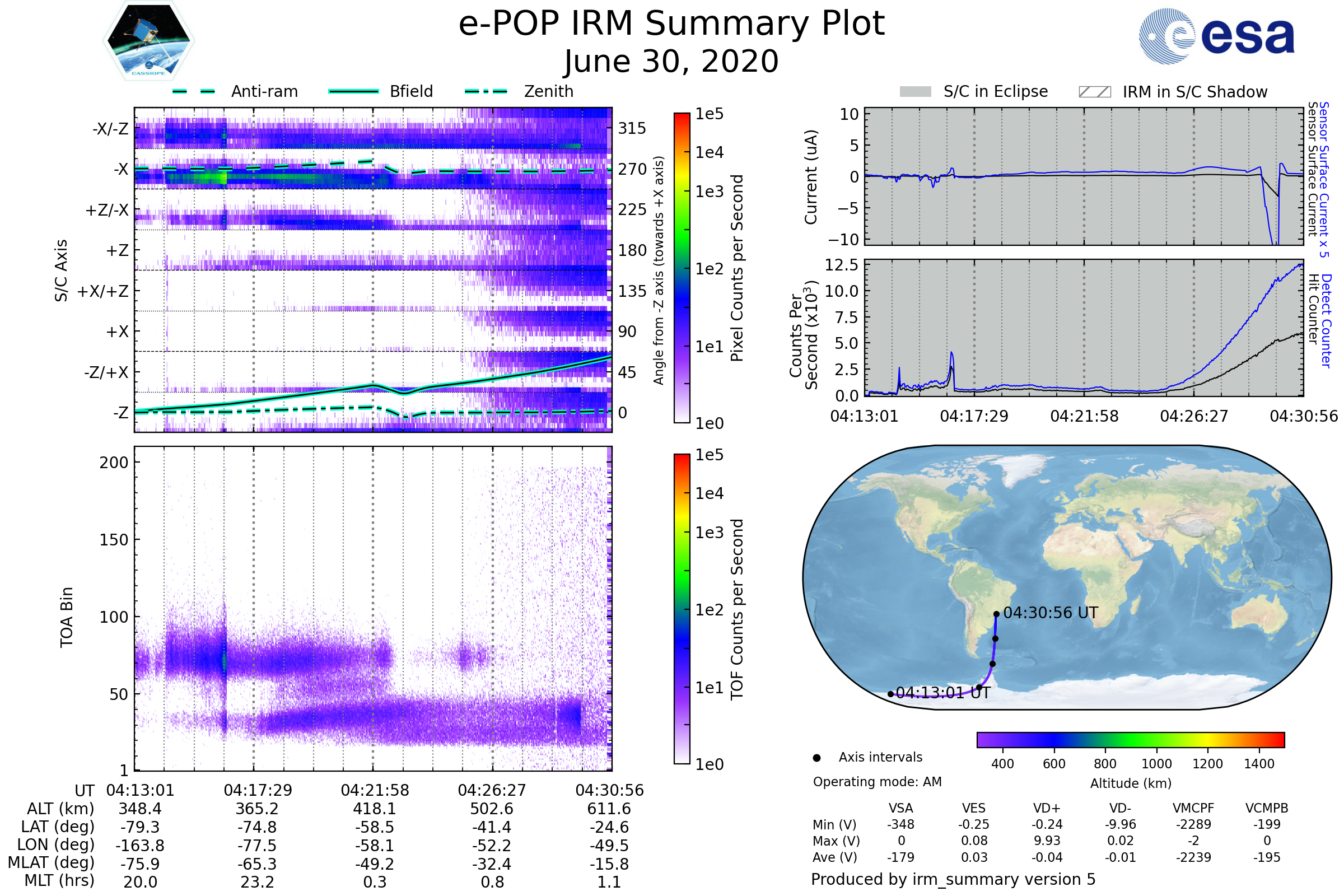
Task: Click the CASSIOPE satellite mission logo
Action: coord(148,41)
